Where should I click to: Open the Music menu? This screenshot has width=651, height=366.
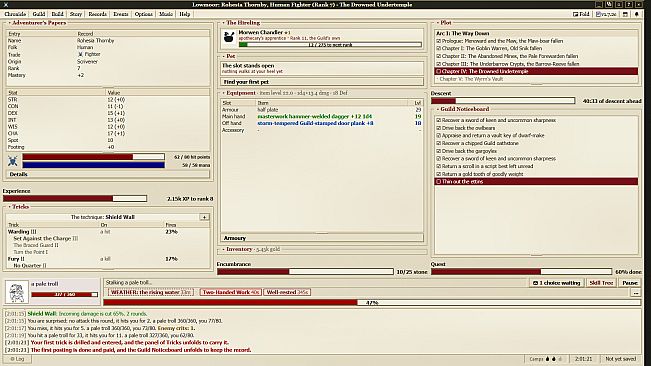pos(166,14)
